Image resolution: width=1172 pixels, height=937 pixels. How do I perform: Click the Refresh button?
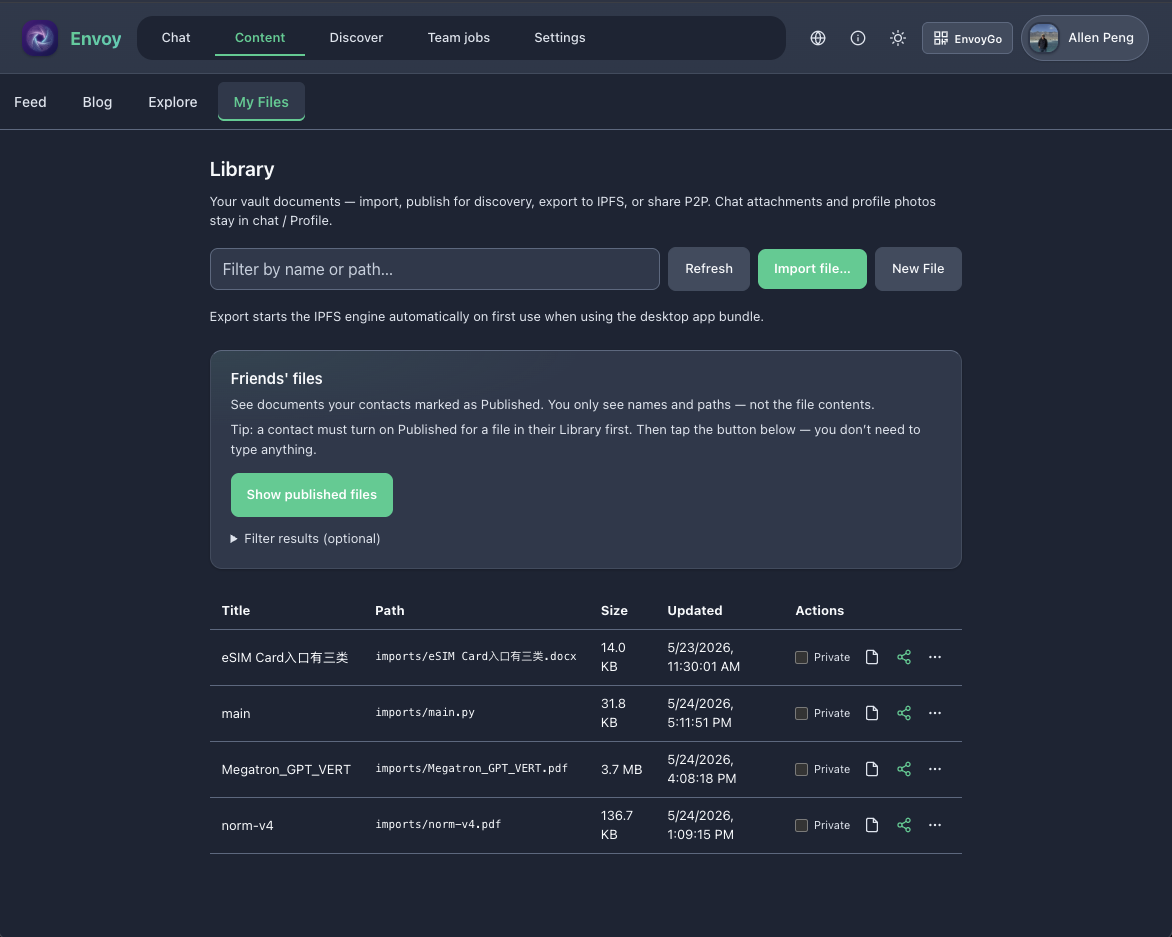click(709, 269)
